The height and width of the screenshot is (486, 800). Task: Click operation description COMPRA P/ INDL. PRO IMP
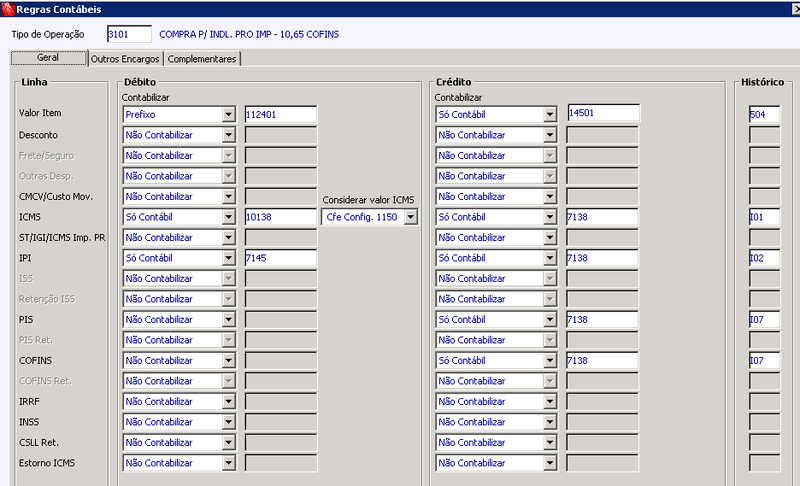pos(249,34)
